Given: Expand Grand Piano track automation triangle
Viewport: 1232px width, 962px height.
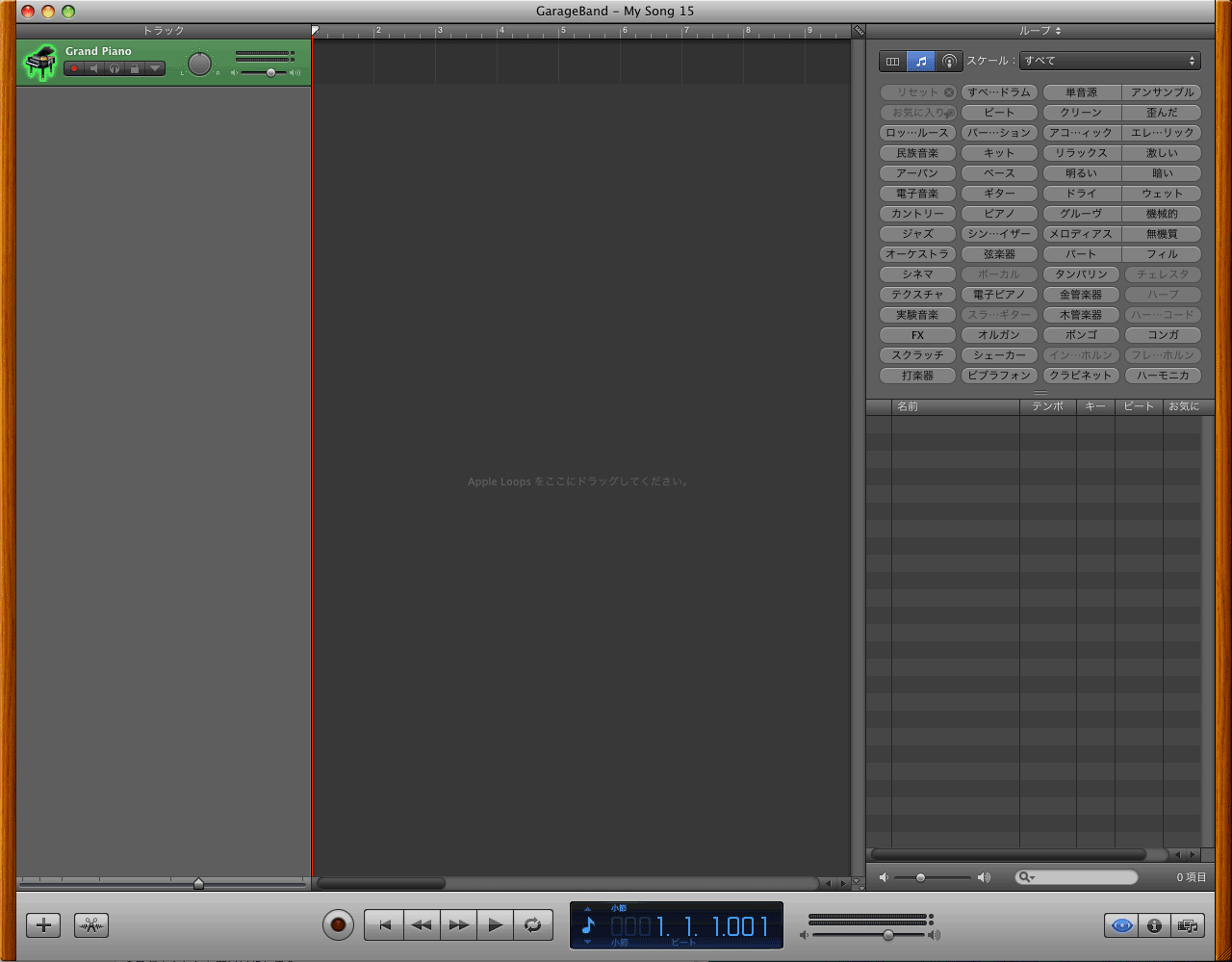Looking at the screenshot, I should 155,69.
